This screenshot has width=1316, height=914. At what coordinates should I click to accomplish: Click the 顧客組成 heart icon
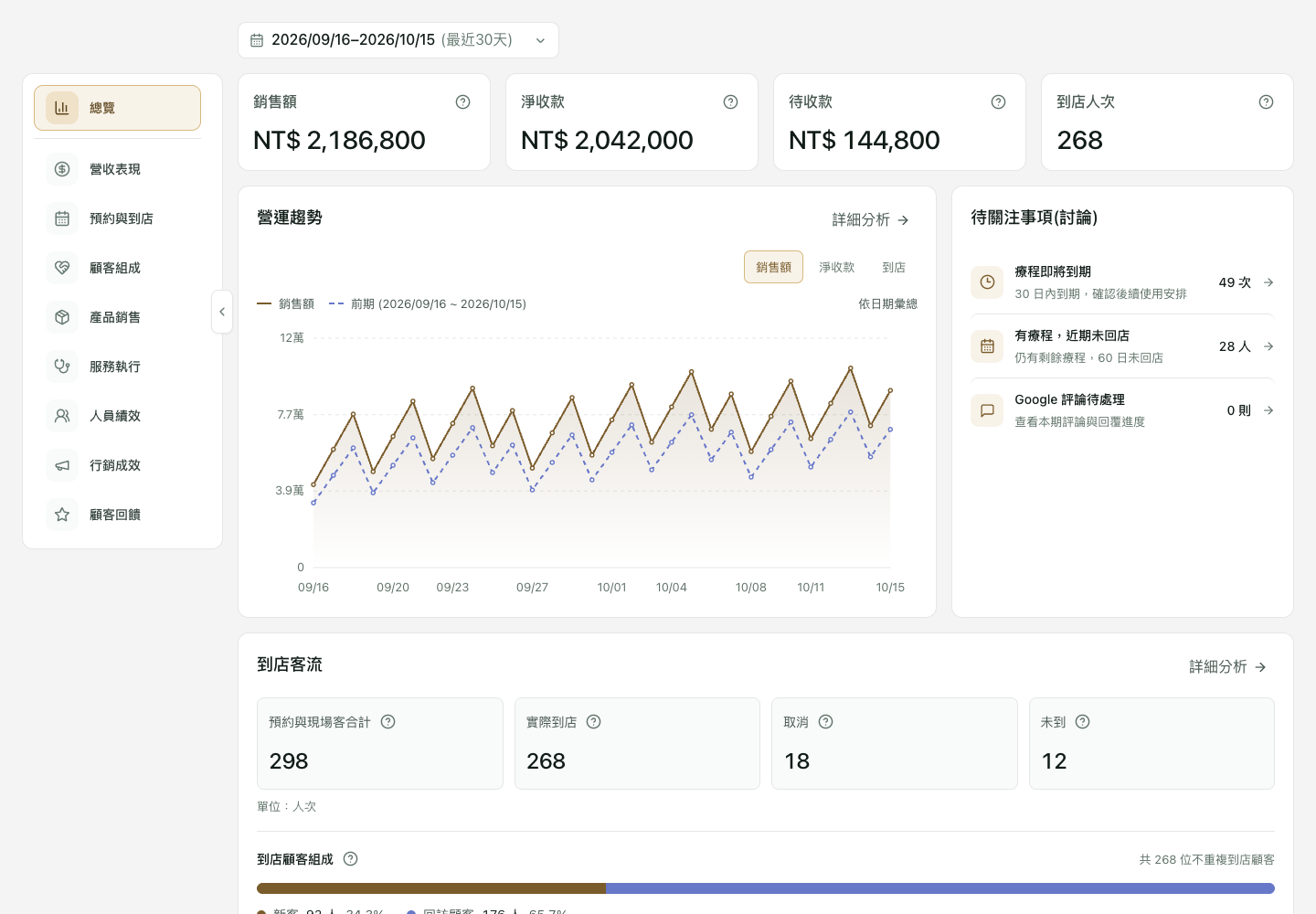tap(62, 268)
